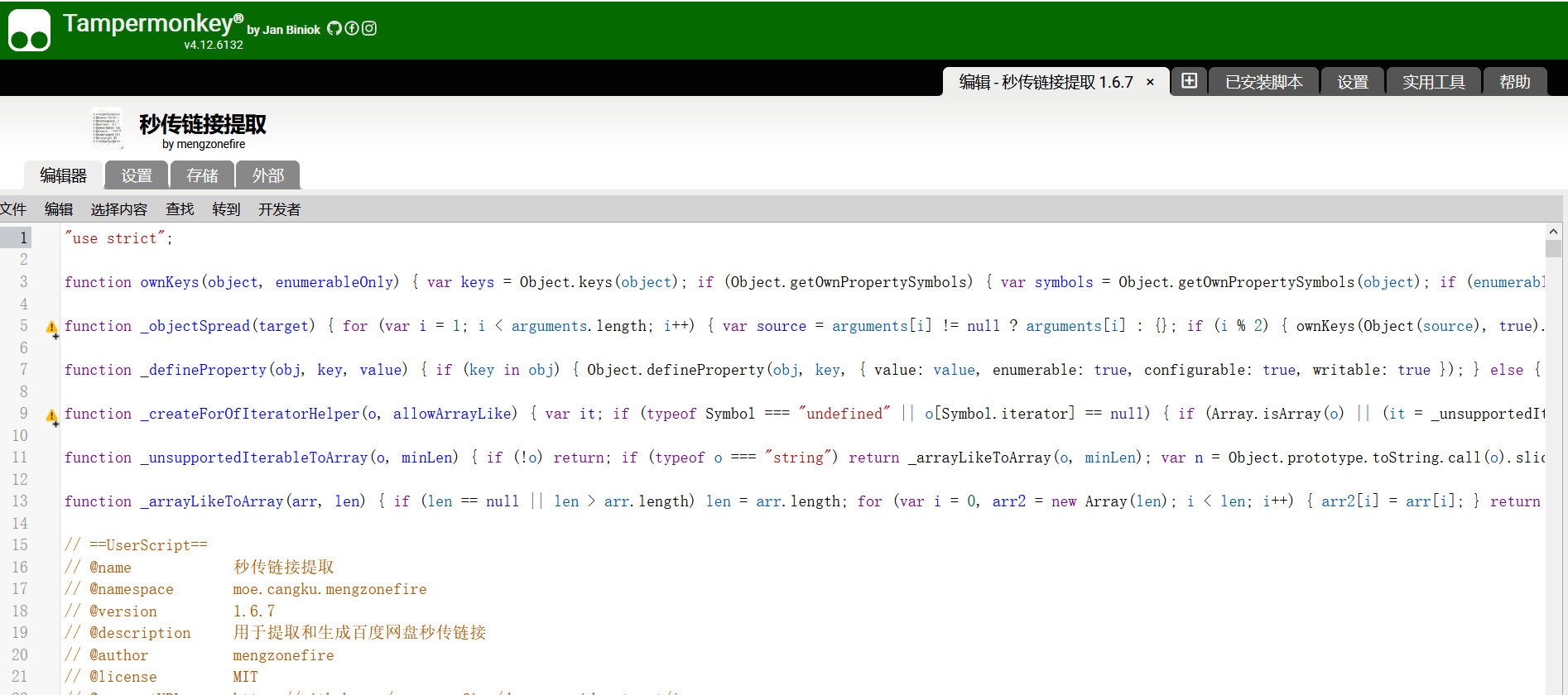
Task: Close the 编辑 - 秒传链接提取 1.6.7 tab
Action: [x=1150, y=82]
